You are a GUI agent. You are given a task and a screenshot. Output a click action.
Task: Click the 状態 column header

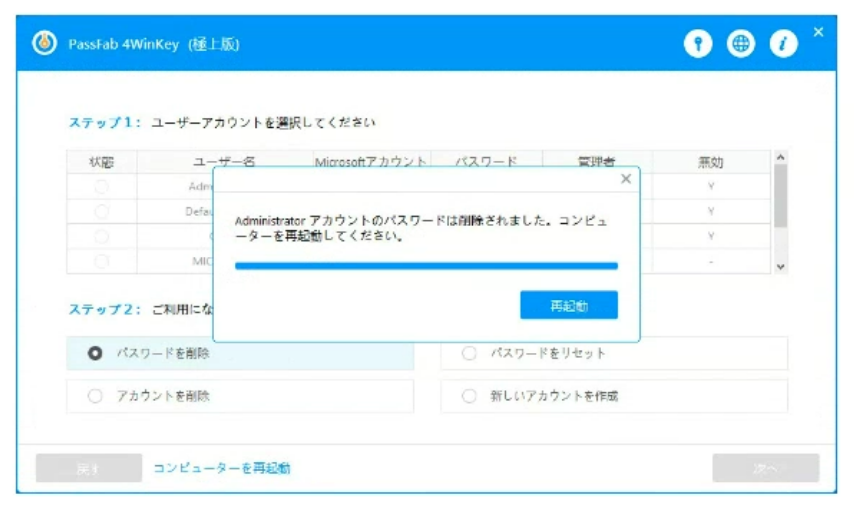pos(101,162)
